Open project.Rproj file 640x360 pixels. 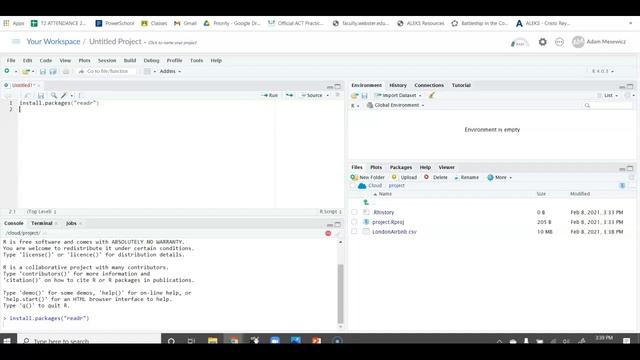coord(388,222)
